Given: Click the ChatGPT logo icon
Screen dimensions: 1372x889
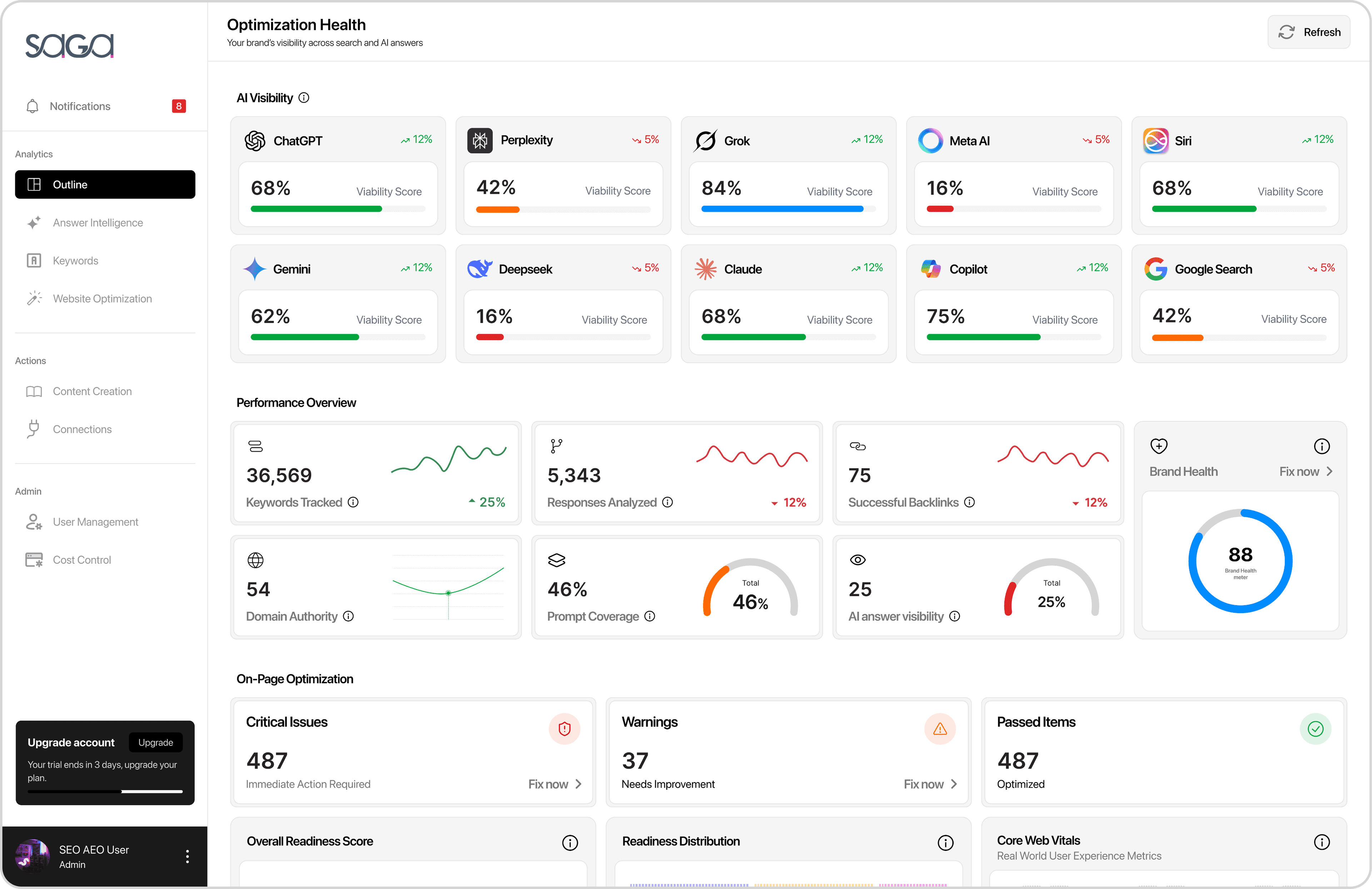Looking at the screenshot, I should [255, 141].
